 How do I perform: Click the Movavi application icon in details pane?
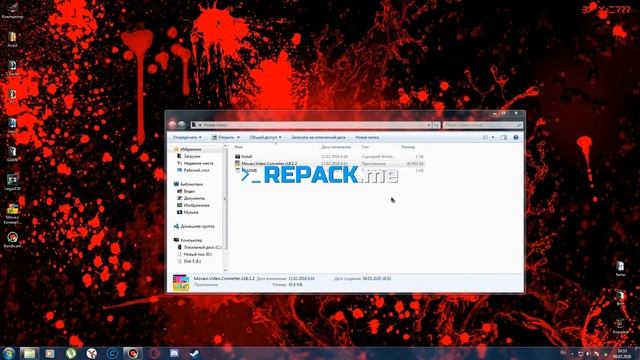tap(181, 282)
